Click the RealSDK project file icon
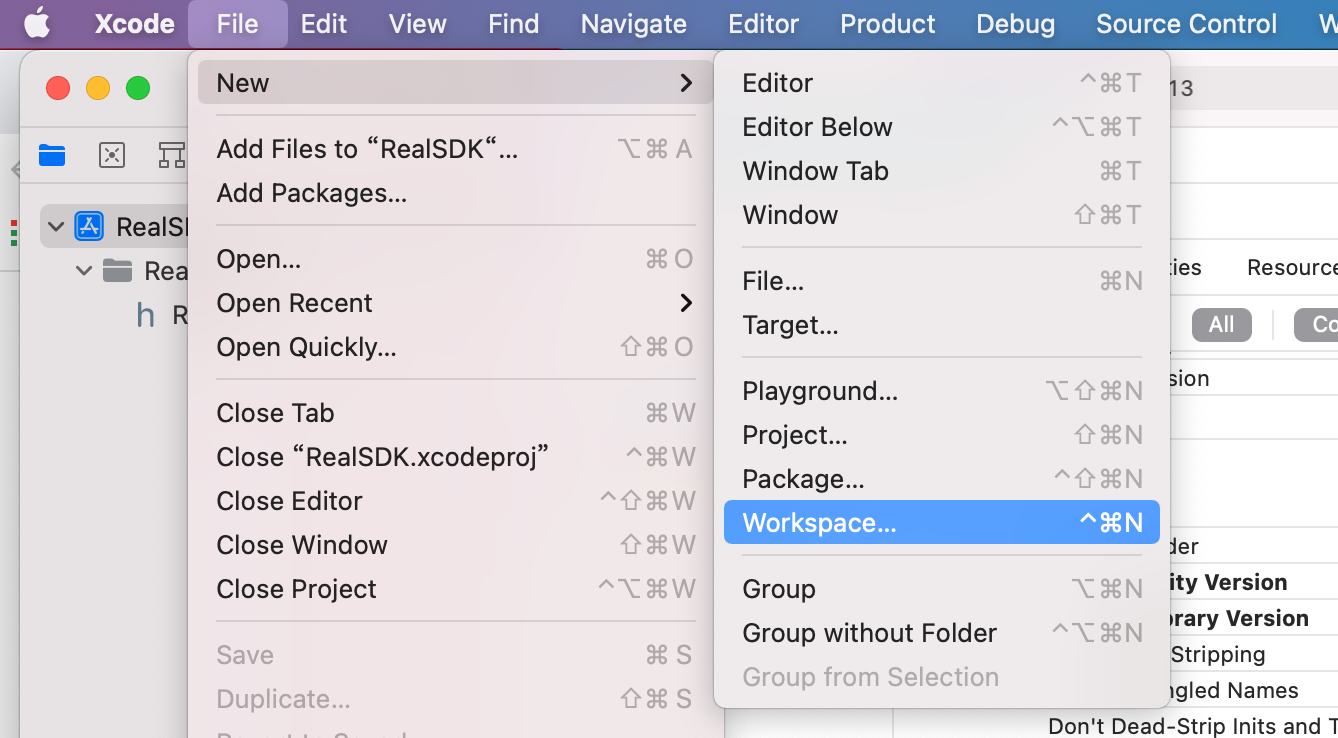 click(x=89, y=227)
